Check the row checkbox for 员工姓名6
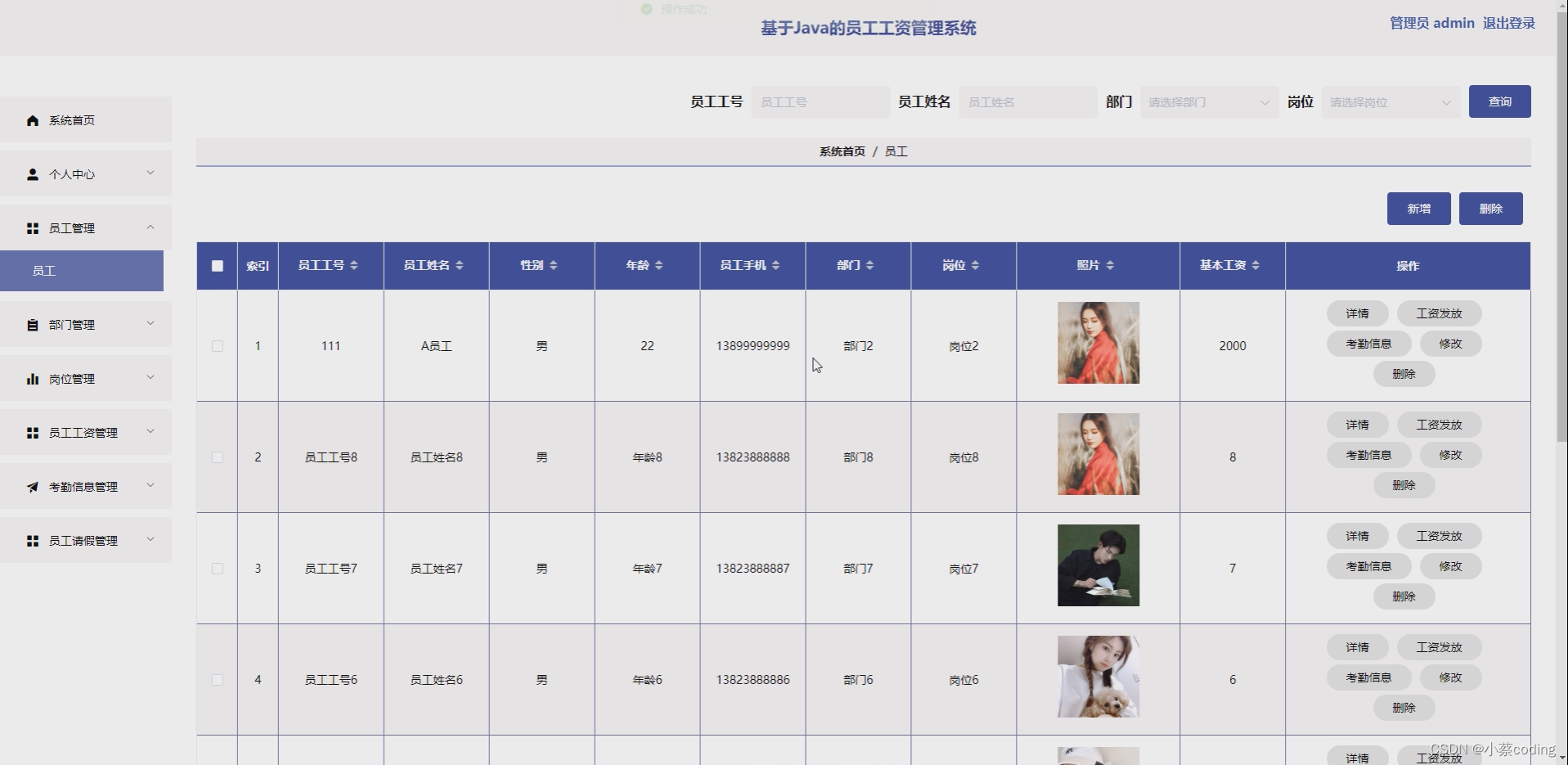 coord(218,680)
